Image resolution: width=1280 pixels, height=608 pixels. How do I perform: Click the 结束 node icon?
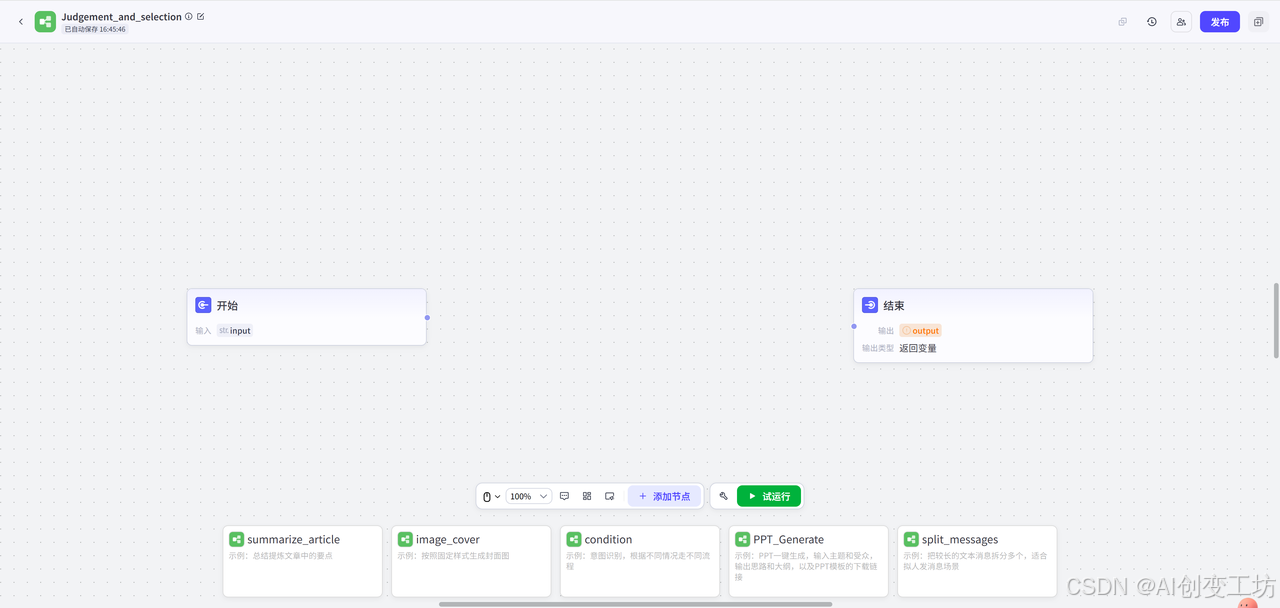point(870,305)
